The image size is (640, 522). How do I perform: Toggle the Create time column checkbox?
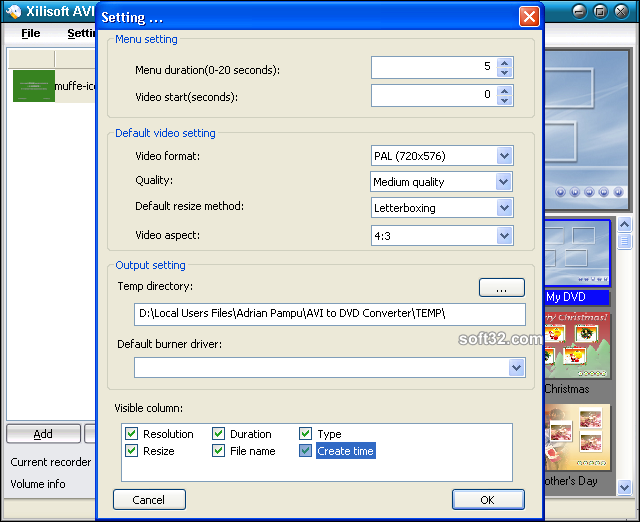point(305,451)
